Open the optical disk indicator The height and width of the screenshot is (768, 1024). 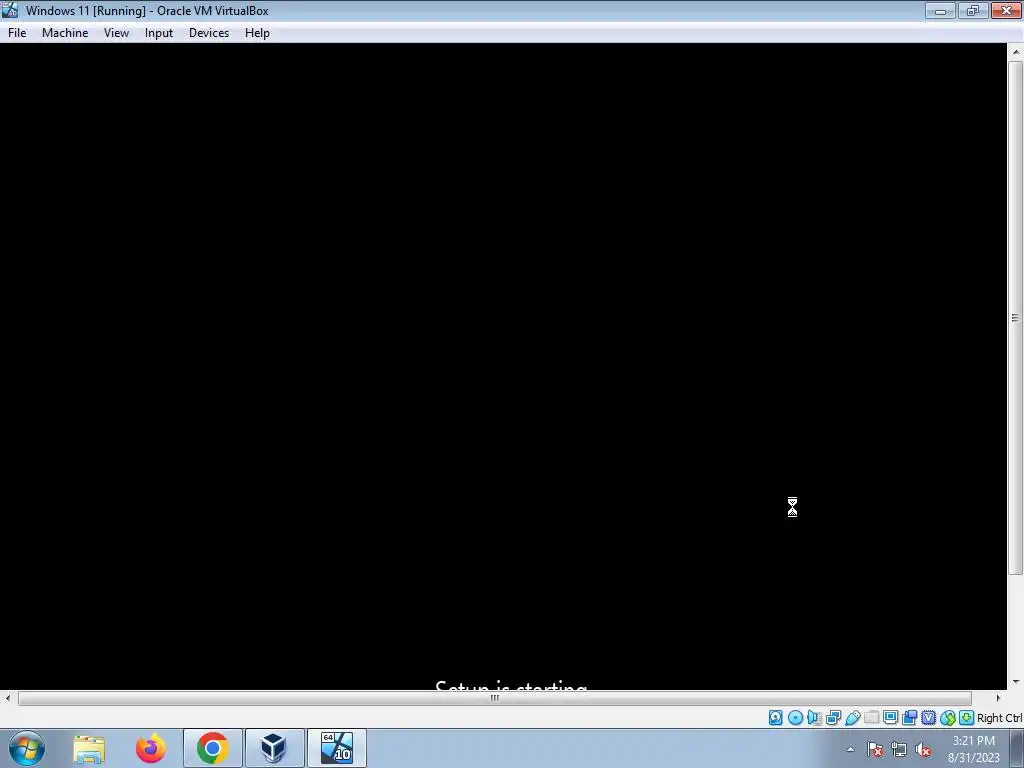(795, 718)
